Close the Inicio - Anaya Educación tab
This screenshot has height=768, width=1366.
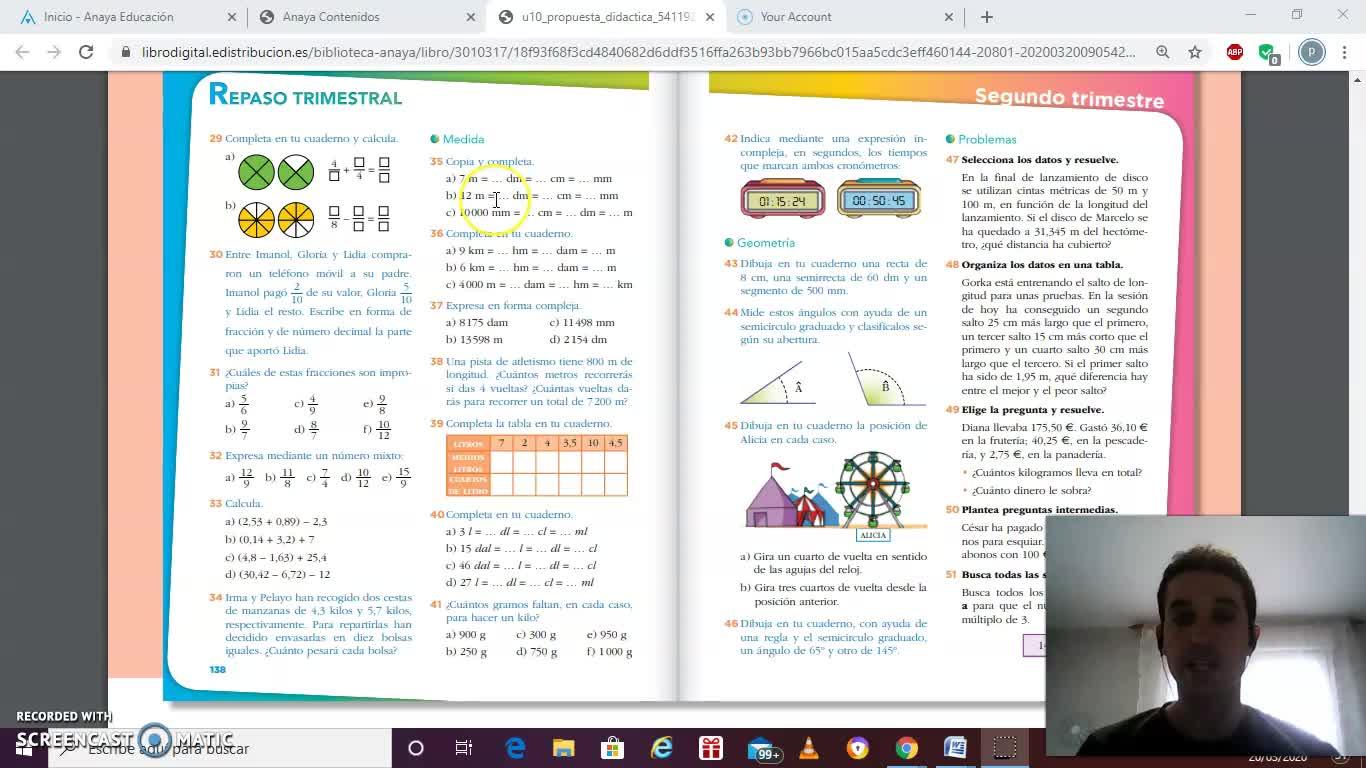coord(232,17)
